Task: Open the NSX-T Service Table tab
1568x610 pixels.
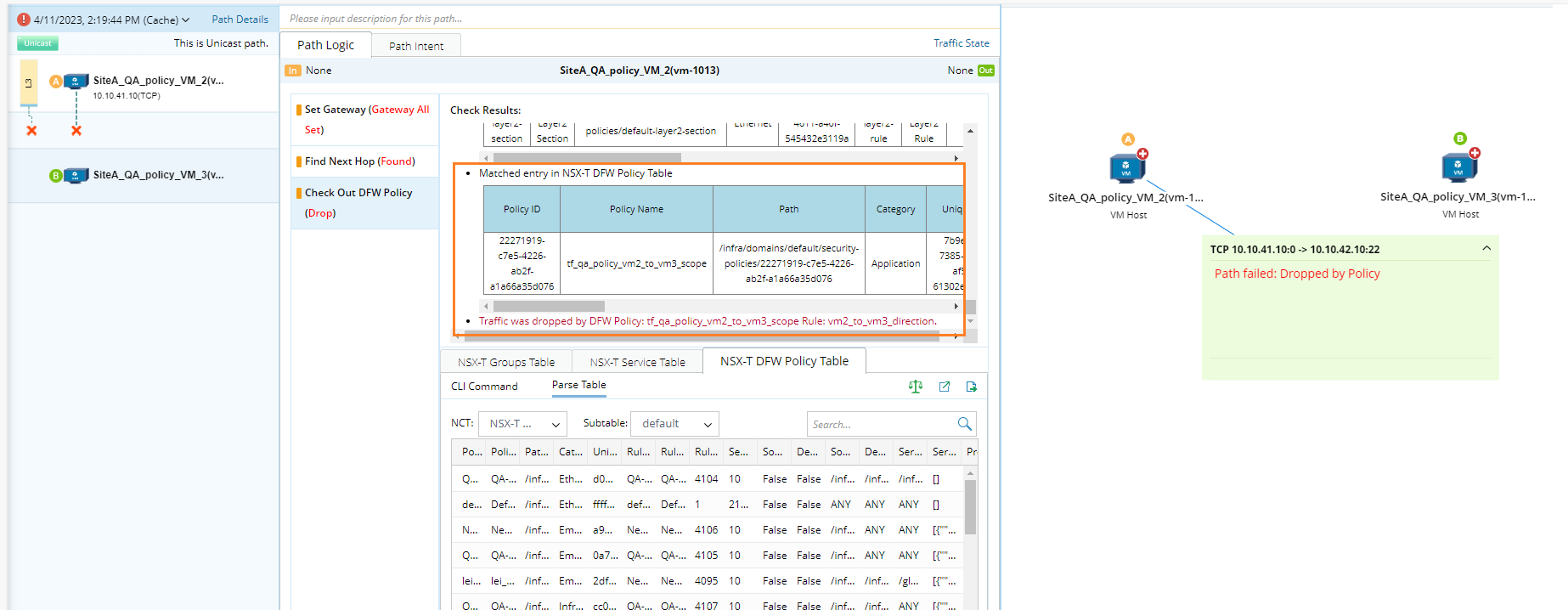Action: (637, 363)
